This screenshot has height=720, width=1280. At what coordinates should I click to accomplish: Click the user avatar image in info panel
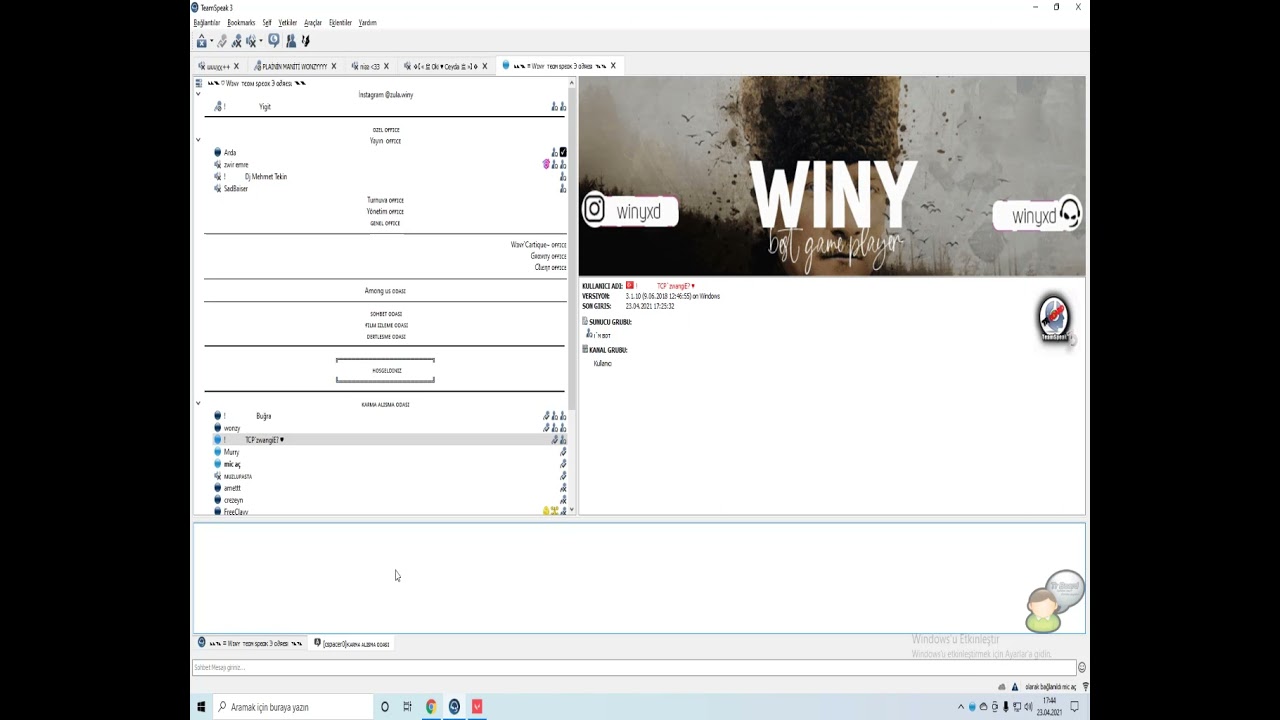[x=1054, y=319]
